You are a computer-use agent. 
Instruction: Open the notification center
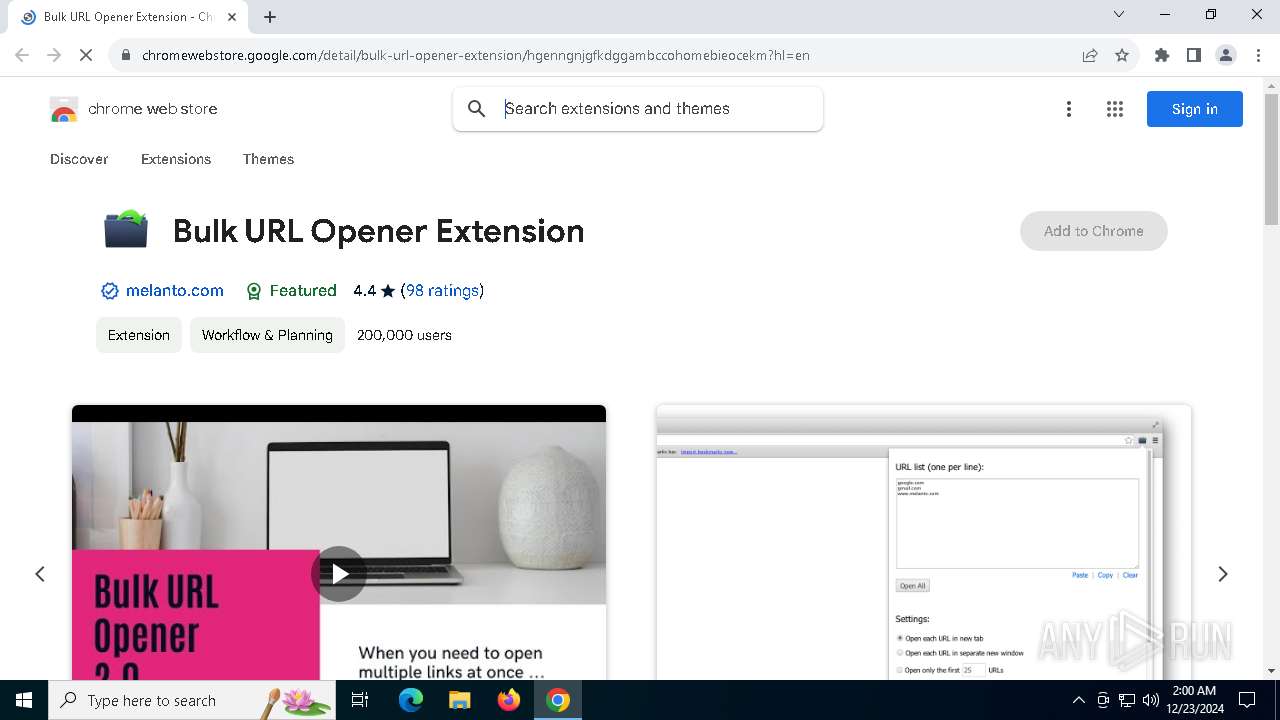[1248, 700]
